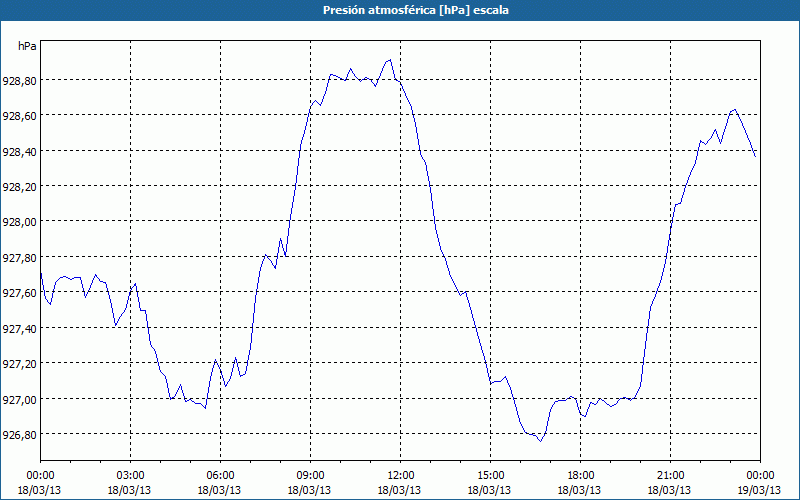Screen dimensions: 800x500
Task: Click the chart title 'Presión atmosférica [hPa] escala'
Action: [416, 10]
